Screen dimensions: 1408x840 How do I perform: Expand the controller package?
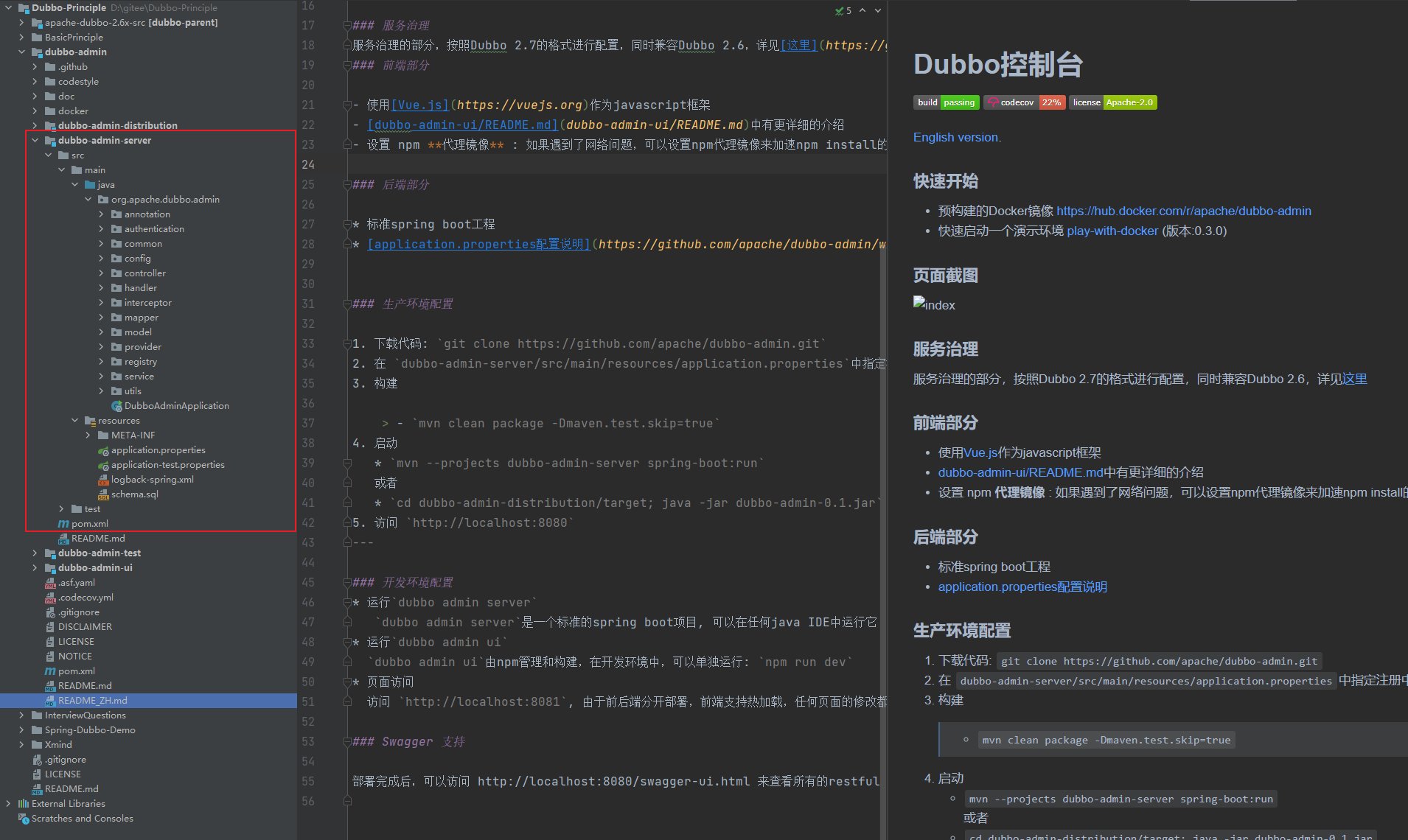101,273
